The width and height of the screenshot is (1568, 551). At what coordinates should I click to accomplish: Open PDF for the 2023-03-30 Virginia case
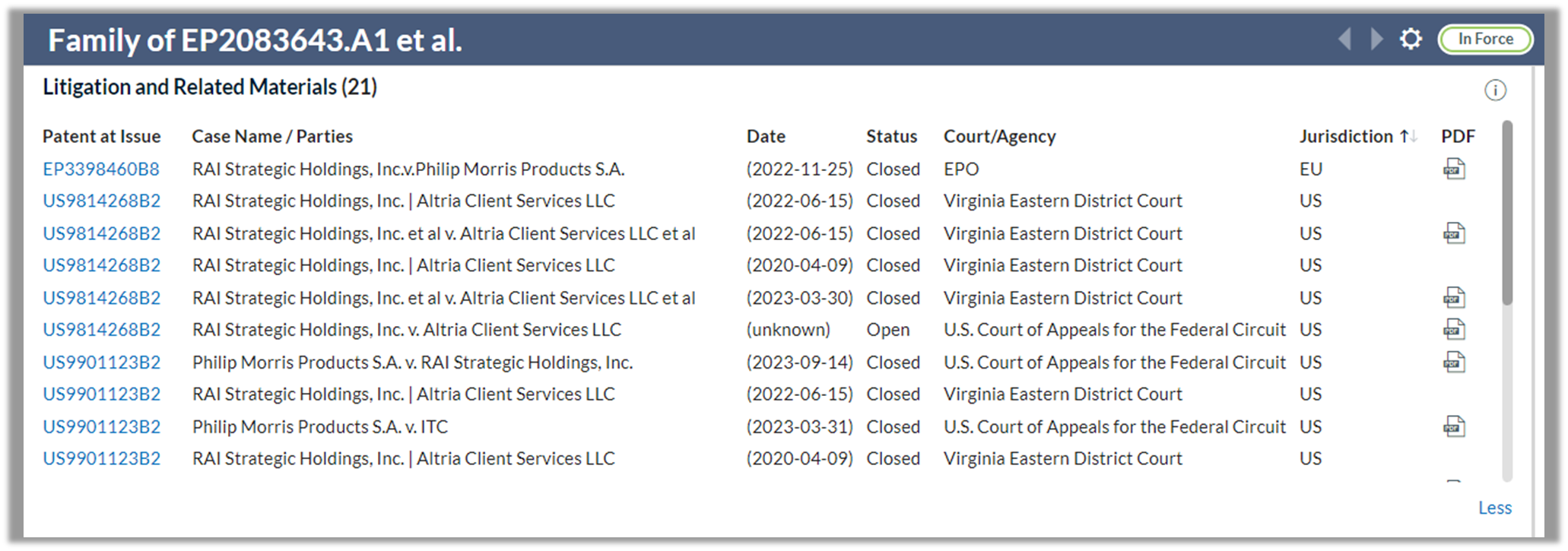[x=1454, y=298]
